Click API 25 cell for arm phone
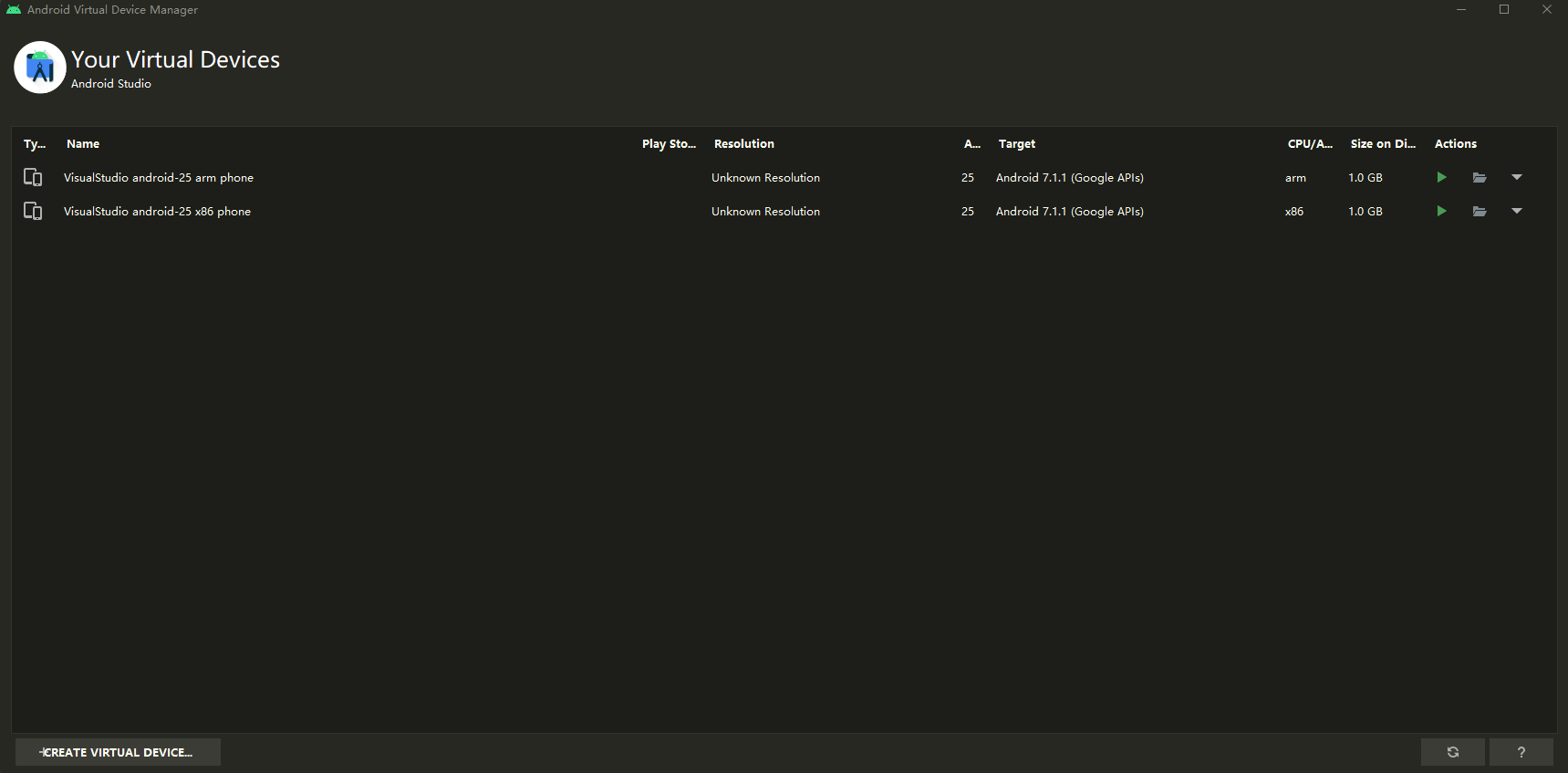 [x=968, y=177]
